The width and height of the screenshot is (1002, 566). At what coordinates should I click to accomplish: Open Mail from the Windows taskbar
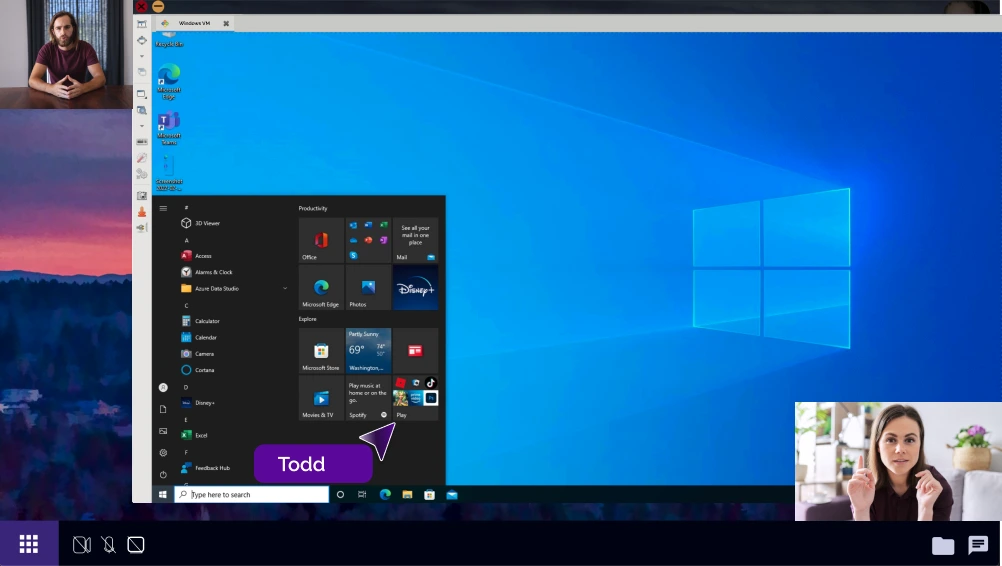(452, 494)
